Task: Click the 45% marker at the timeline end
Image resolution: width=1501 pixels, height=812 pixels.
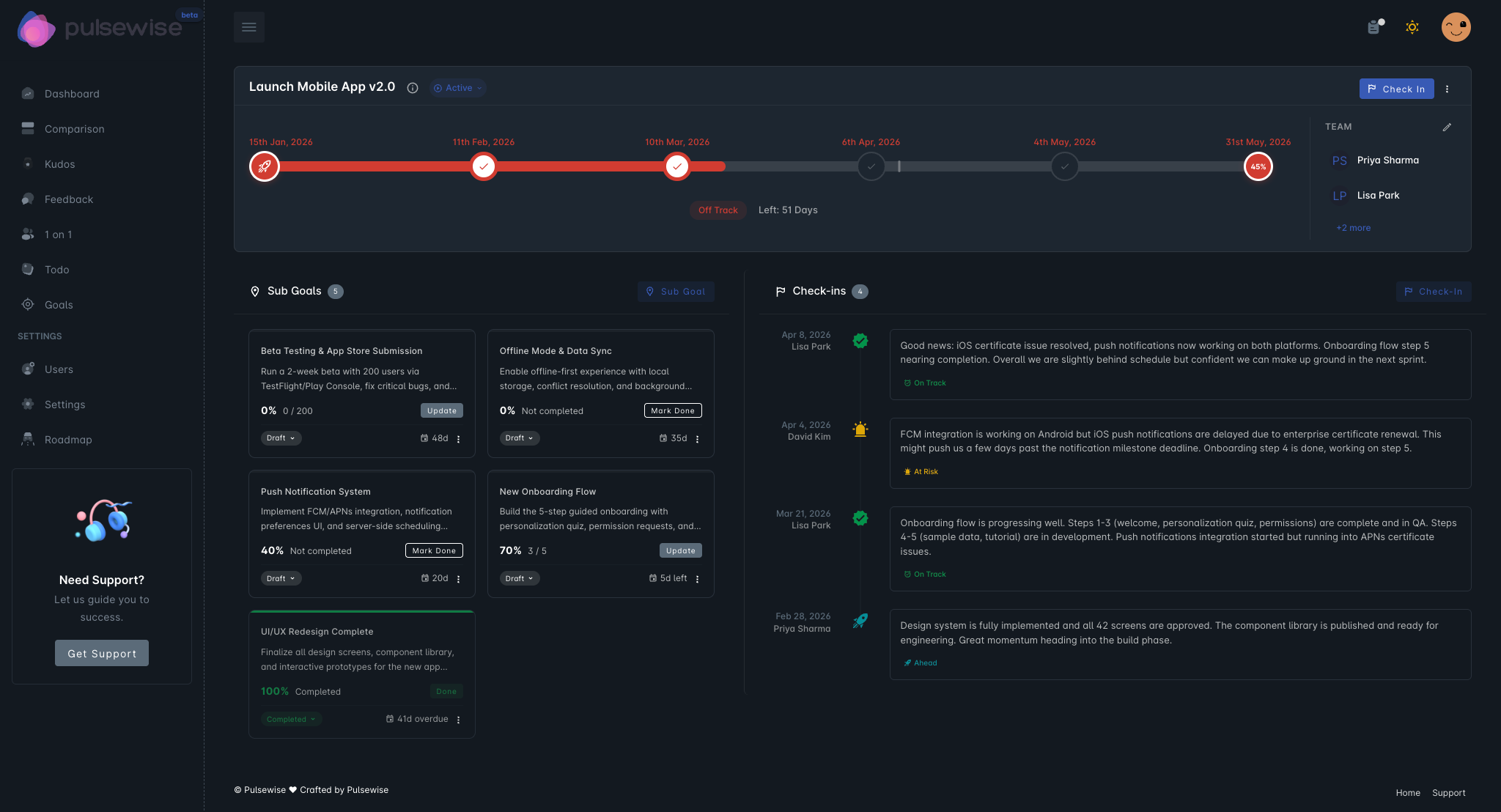Action: [1258, 166]
